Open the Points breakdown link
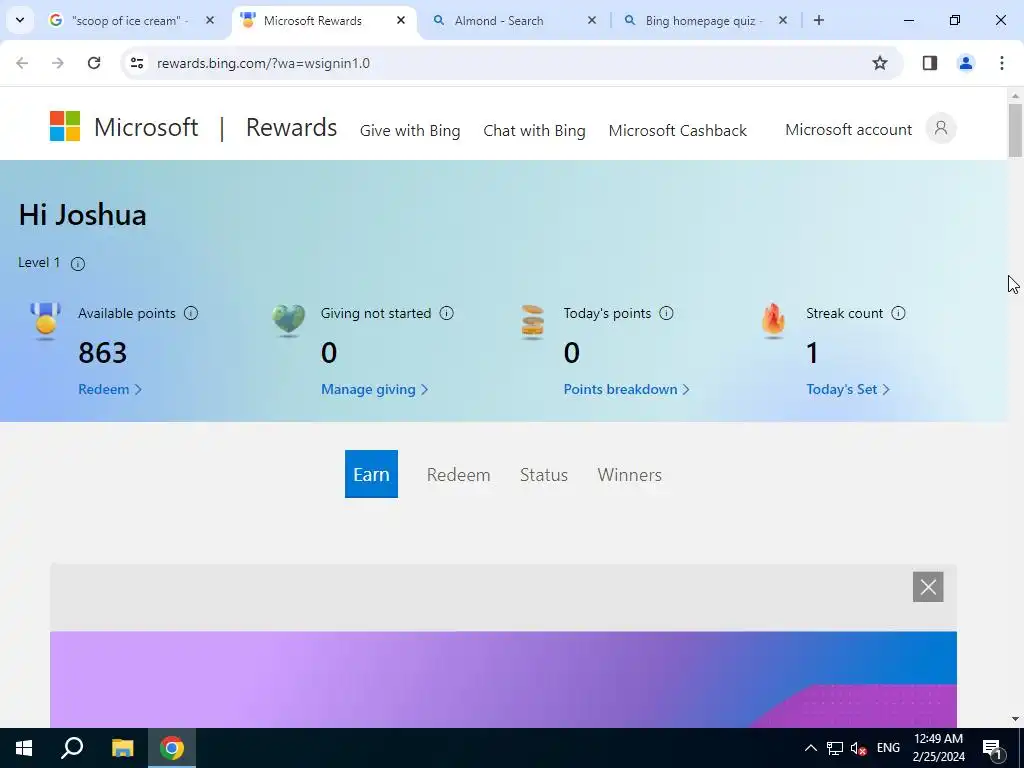Image resolution: width=1024 pixels, height=768 pixels. (x=626, y=389)
